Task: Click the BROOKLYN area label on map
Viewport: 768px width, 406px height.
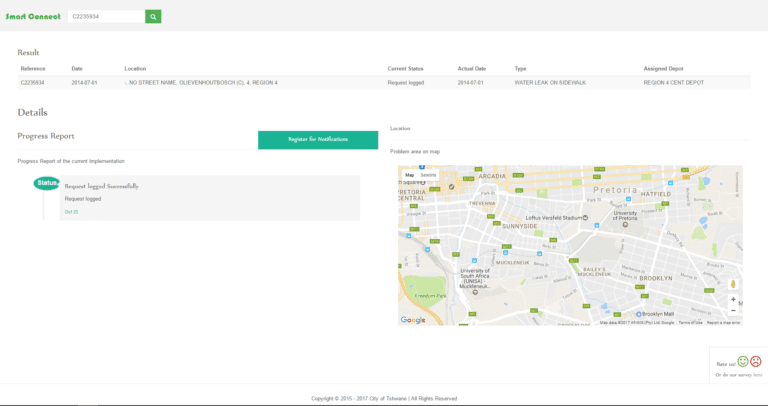Action: tap(656, 278)
